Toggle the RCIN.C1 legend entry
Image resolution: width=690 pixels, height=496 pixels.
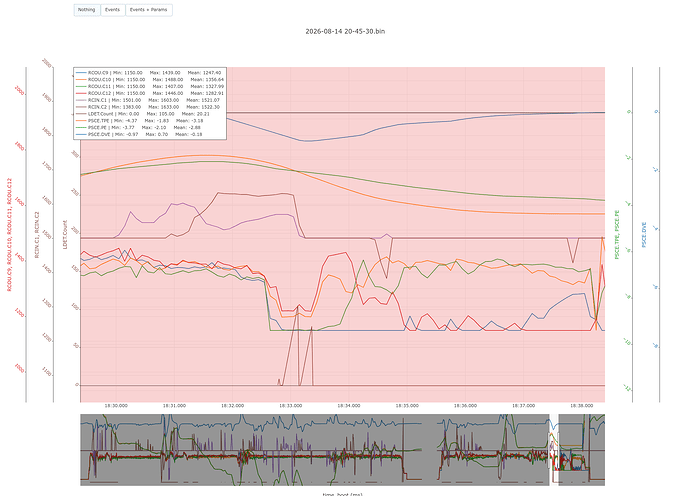tap(147, 100)
